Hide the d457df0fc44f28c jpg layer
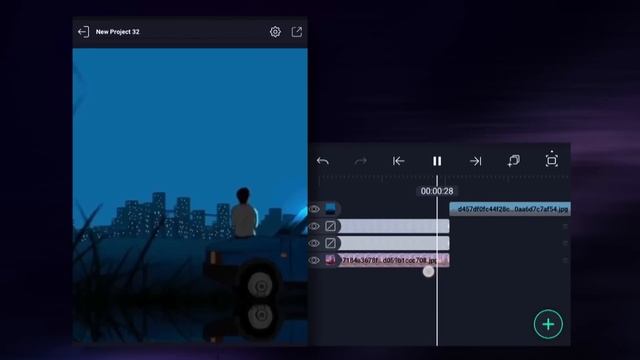The image size is (640, 360). coord(314,209)
